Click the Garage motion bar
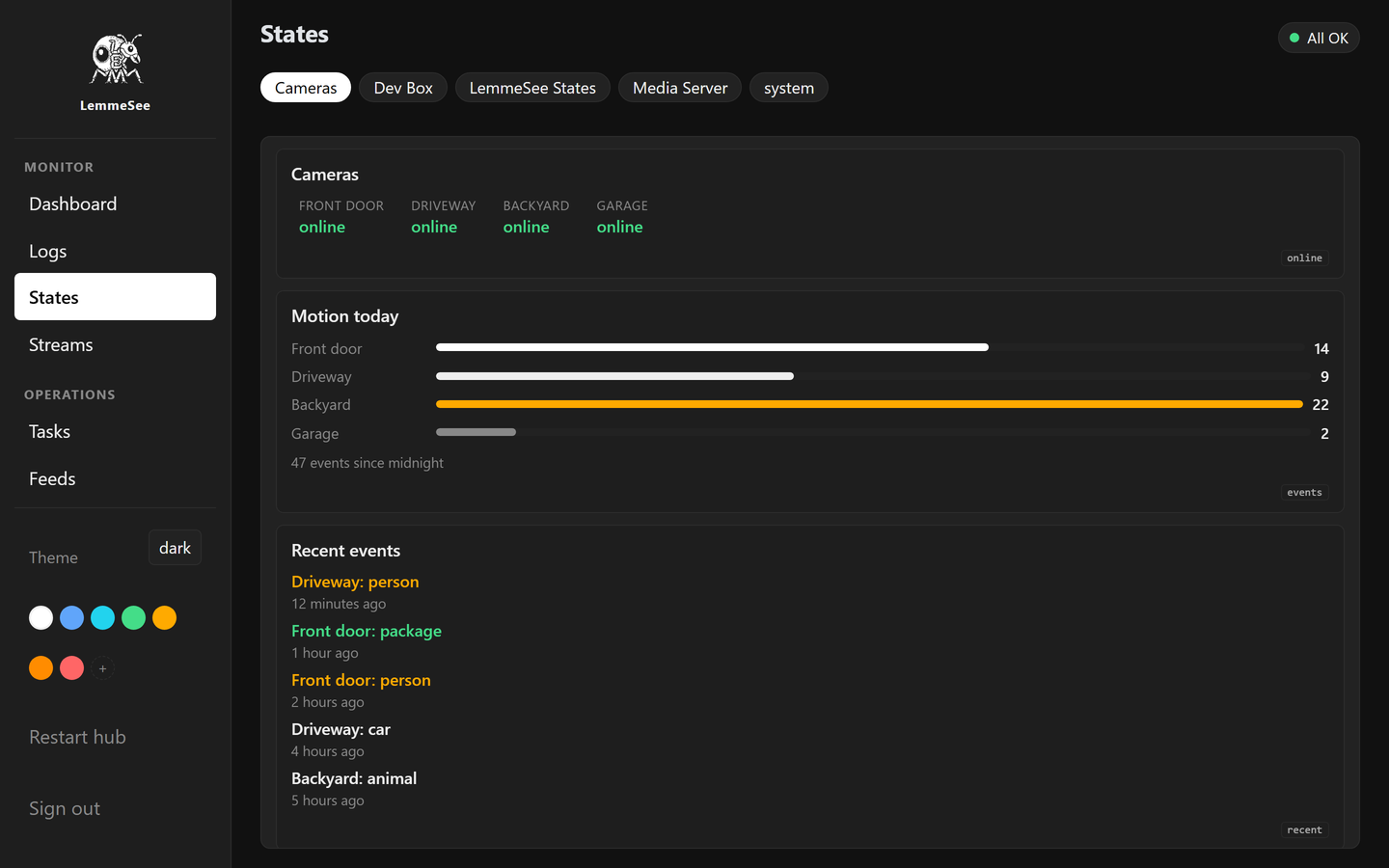This screenshot has height=868, width=1389. 476,432
